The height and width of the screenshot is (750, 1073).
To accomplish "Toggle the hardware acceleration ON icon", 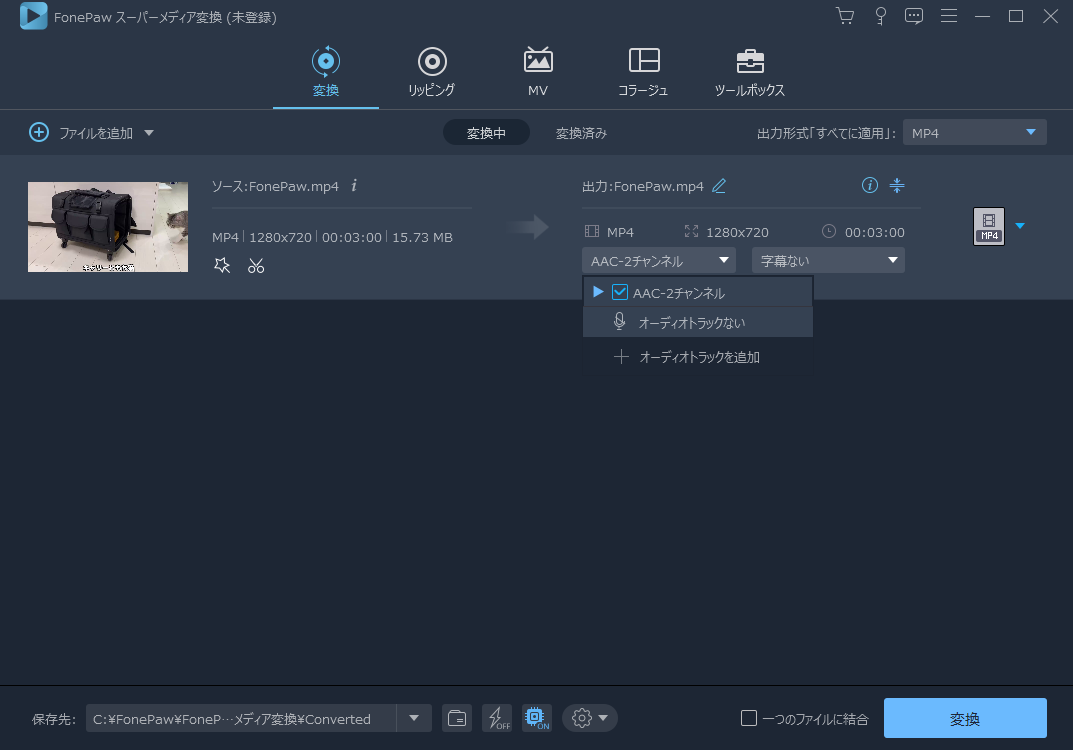I will [x=537, y=719].
